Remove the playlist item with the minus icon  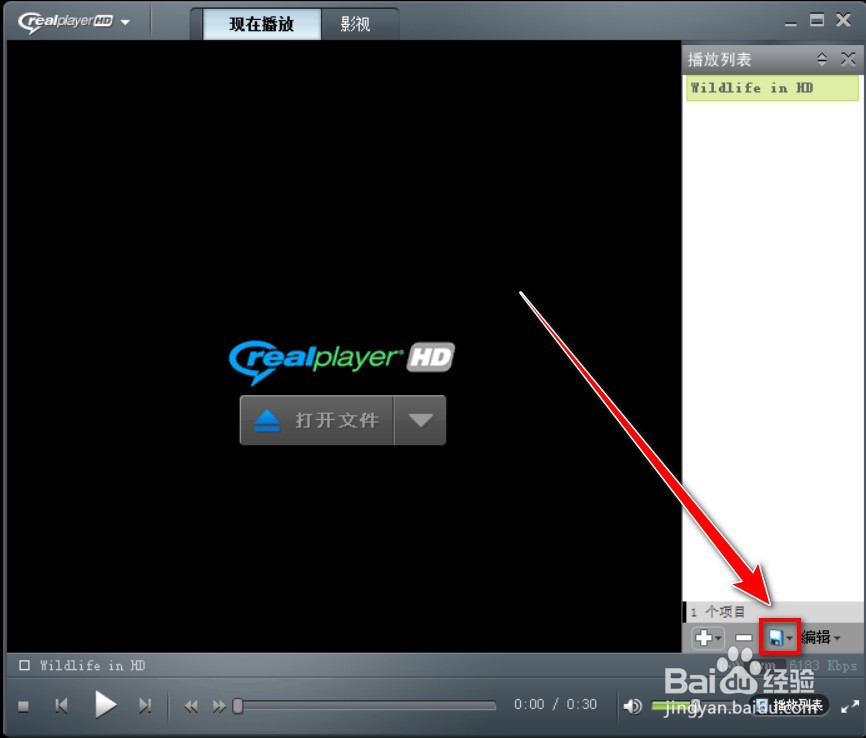(x=743, y=638)
